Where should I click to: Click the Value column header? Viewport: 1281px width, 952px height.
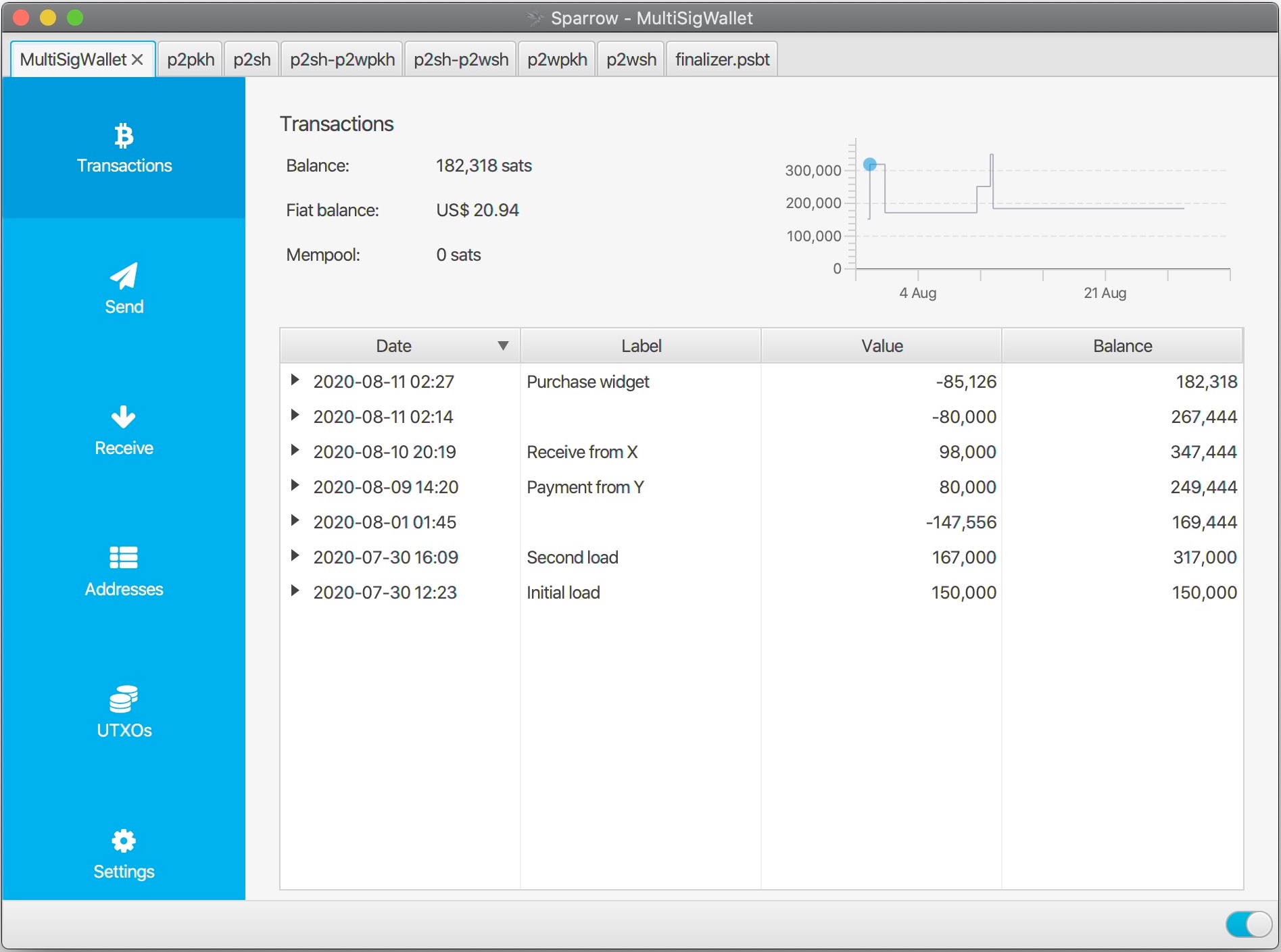tap(881, 346)
